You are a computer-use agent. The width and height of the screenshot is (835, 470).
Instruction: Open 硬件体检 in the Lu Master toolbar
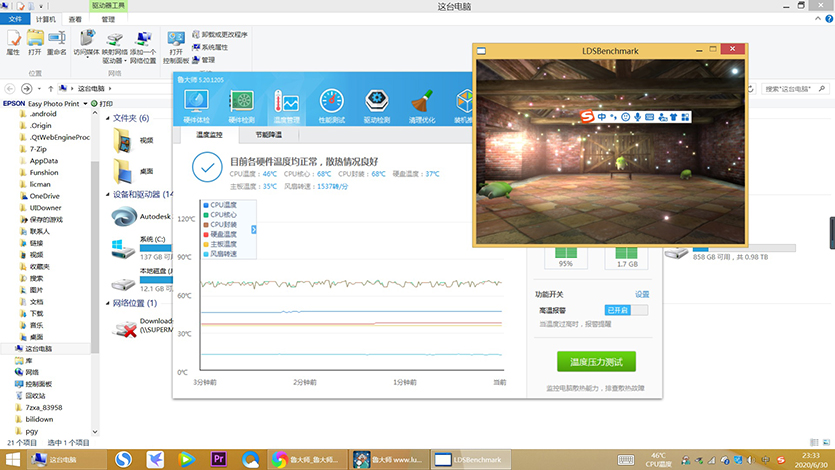tap(197, 106)
